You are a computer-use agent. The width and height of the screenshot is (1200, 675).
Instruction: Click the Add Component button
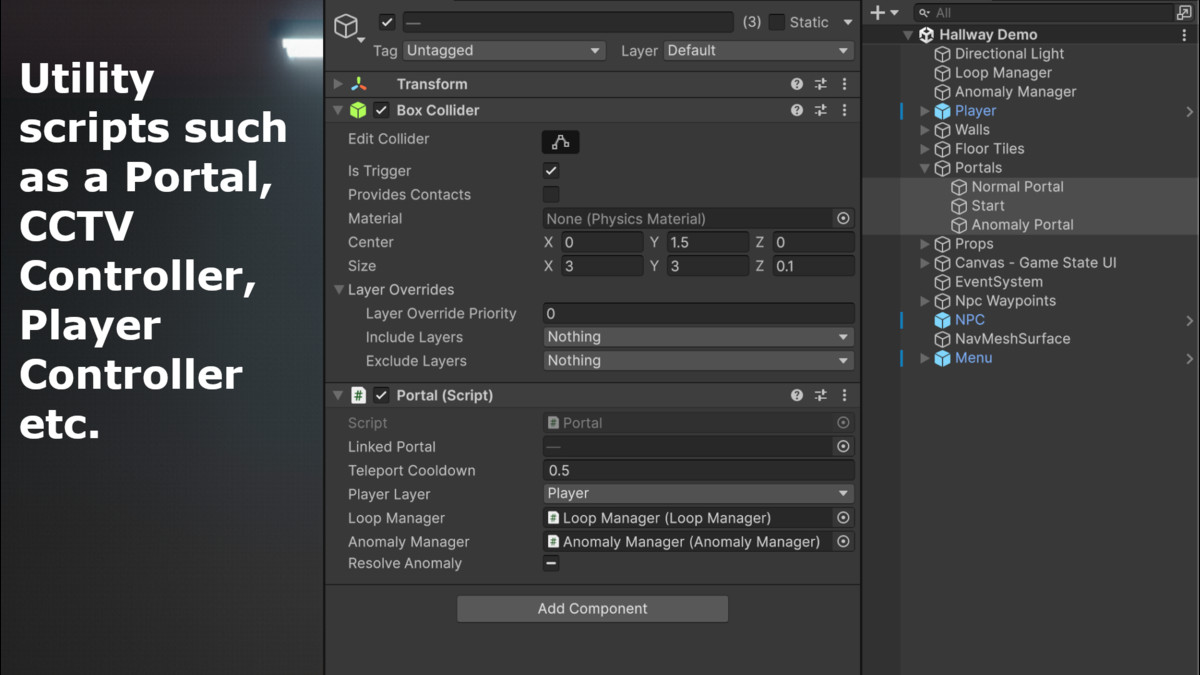(592, 608)
